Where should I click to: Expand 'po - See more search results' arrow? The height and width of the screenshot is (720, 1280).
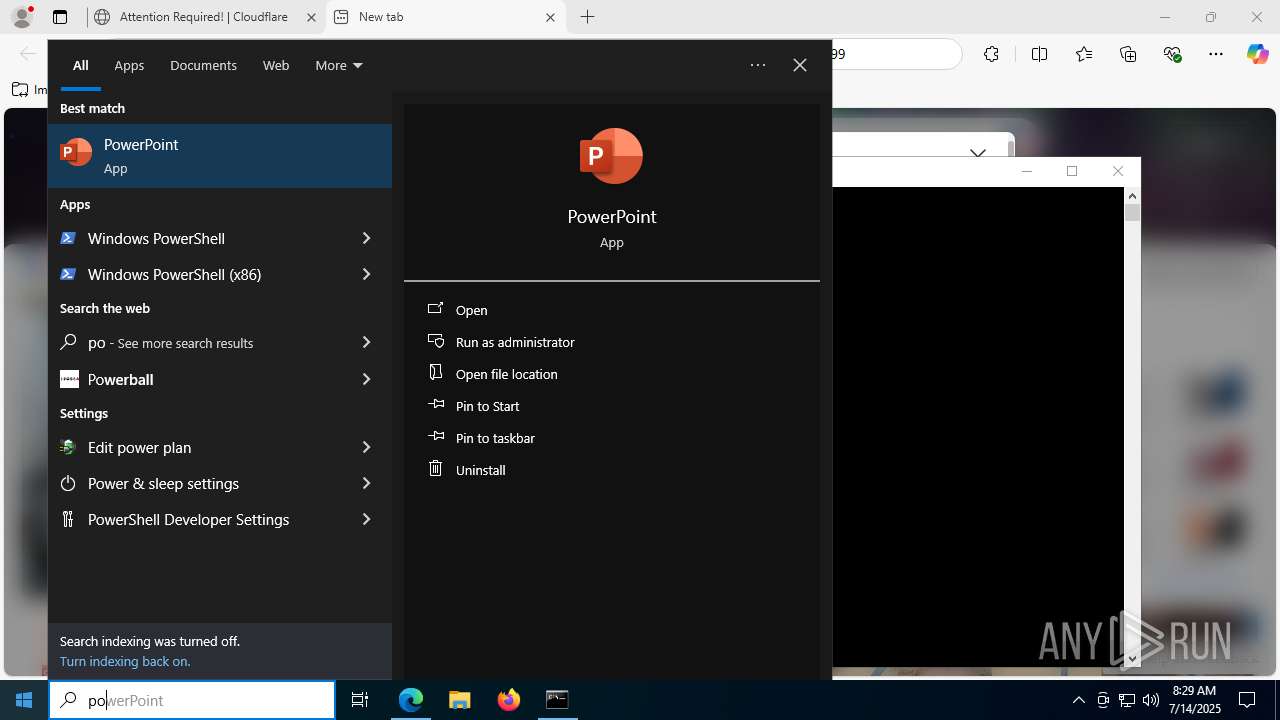(x=366, y=342)
